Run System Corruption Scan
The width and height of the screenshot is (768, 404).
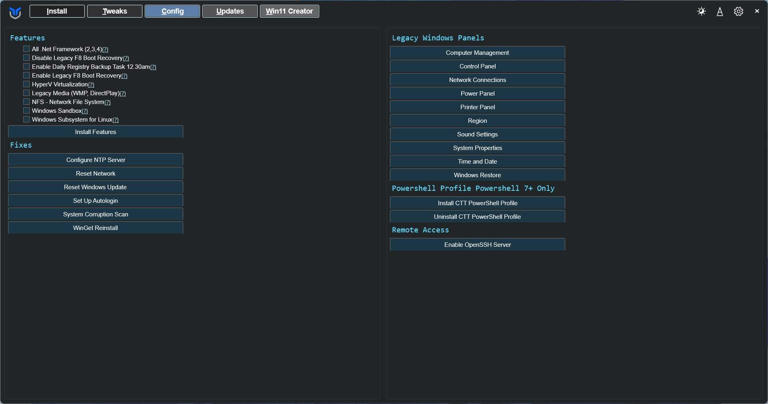(96, 214)
